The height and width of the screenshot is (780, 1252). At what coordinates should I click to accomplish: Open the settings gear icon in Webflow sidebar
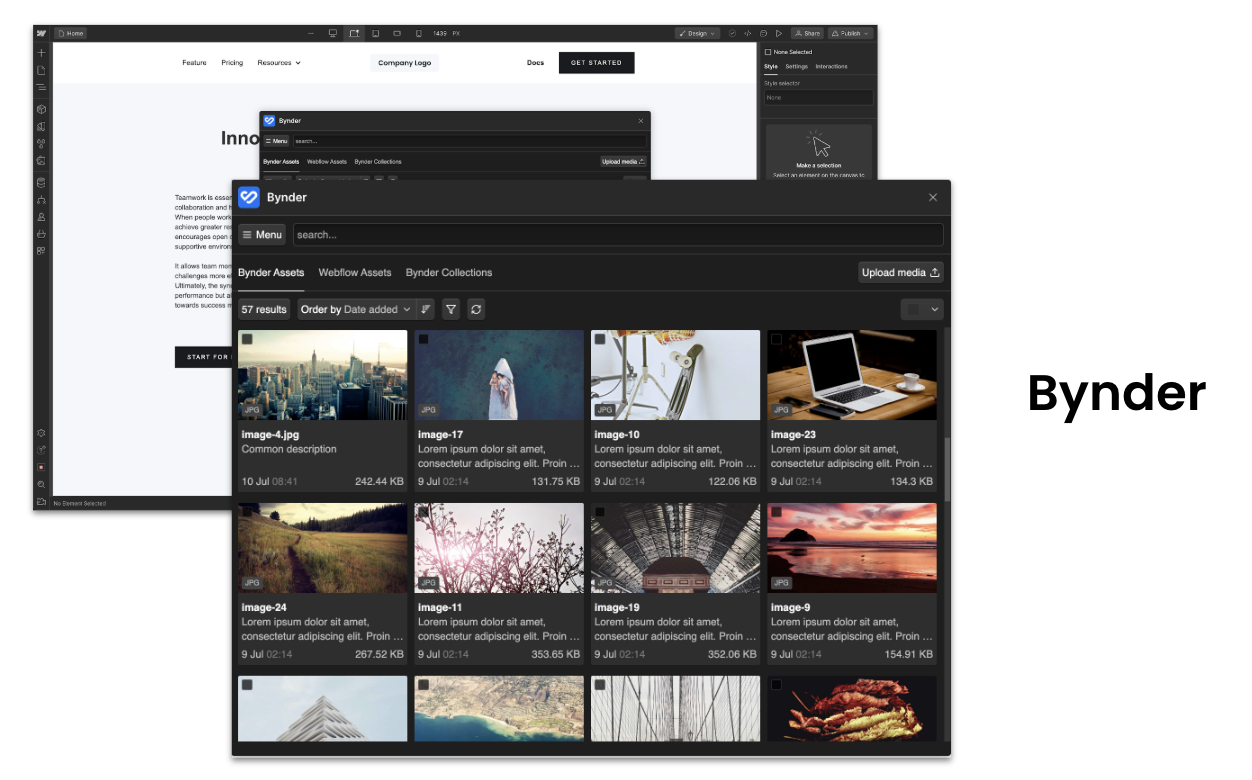(41, 433)
